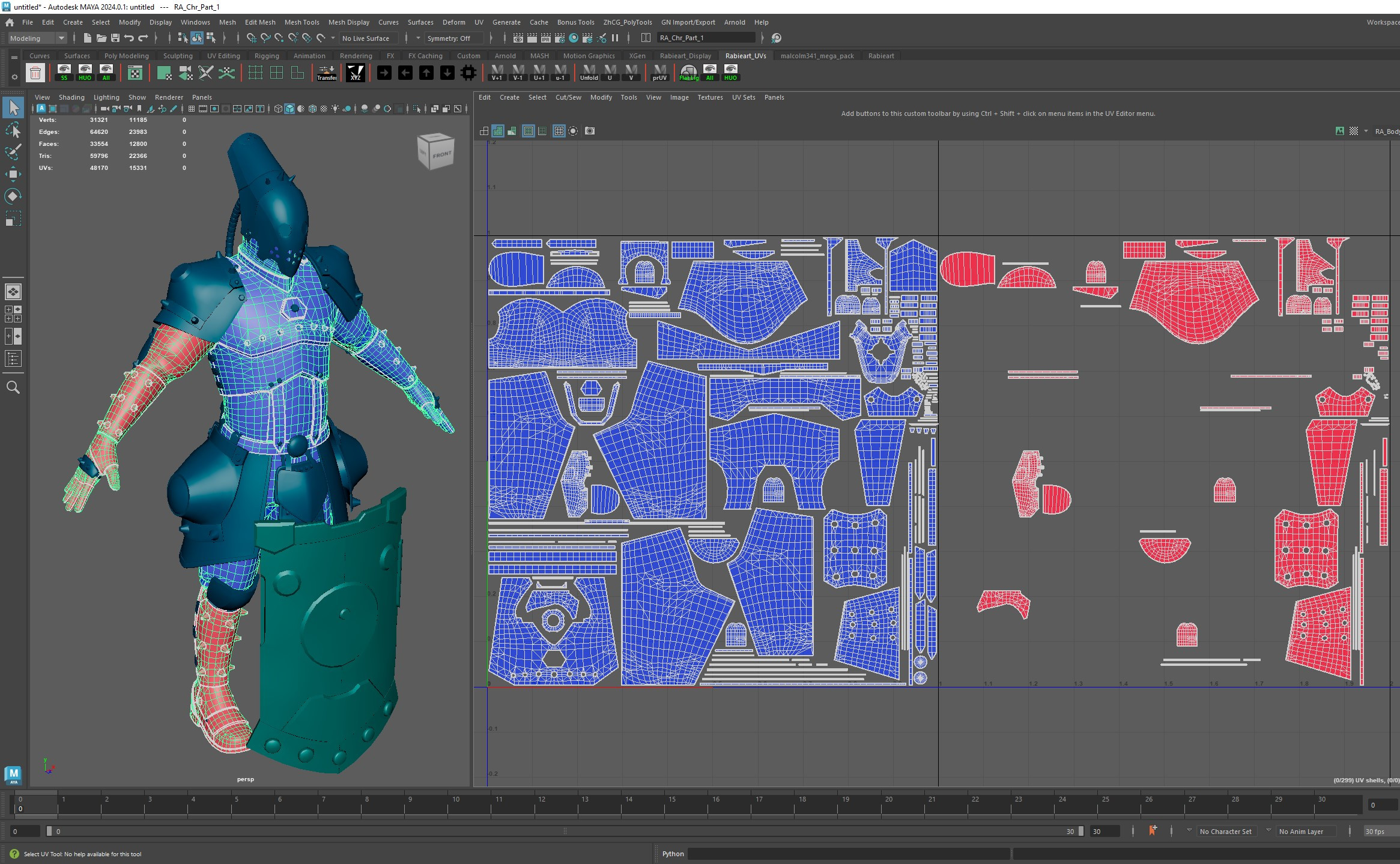The image size is (1400, 864).
Task: Click the Save scene icon
Action: pyautogui.click(x=115, y=38)
